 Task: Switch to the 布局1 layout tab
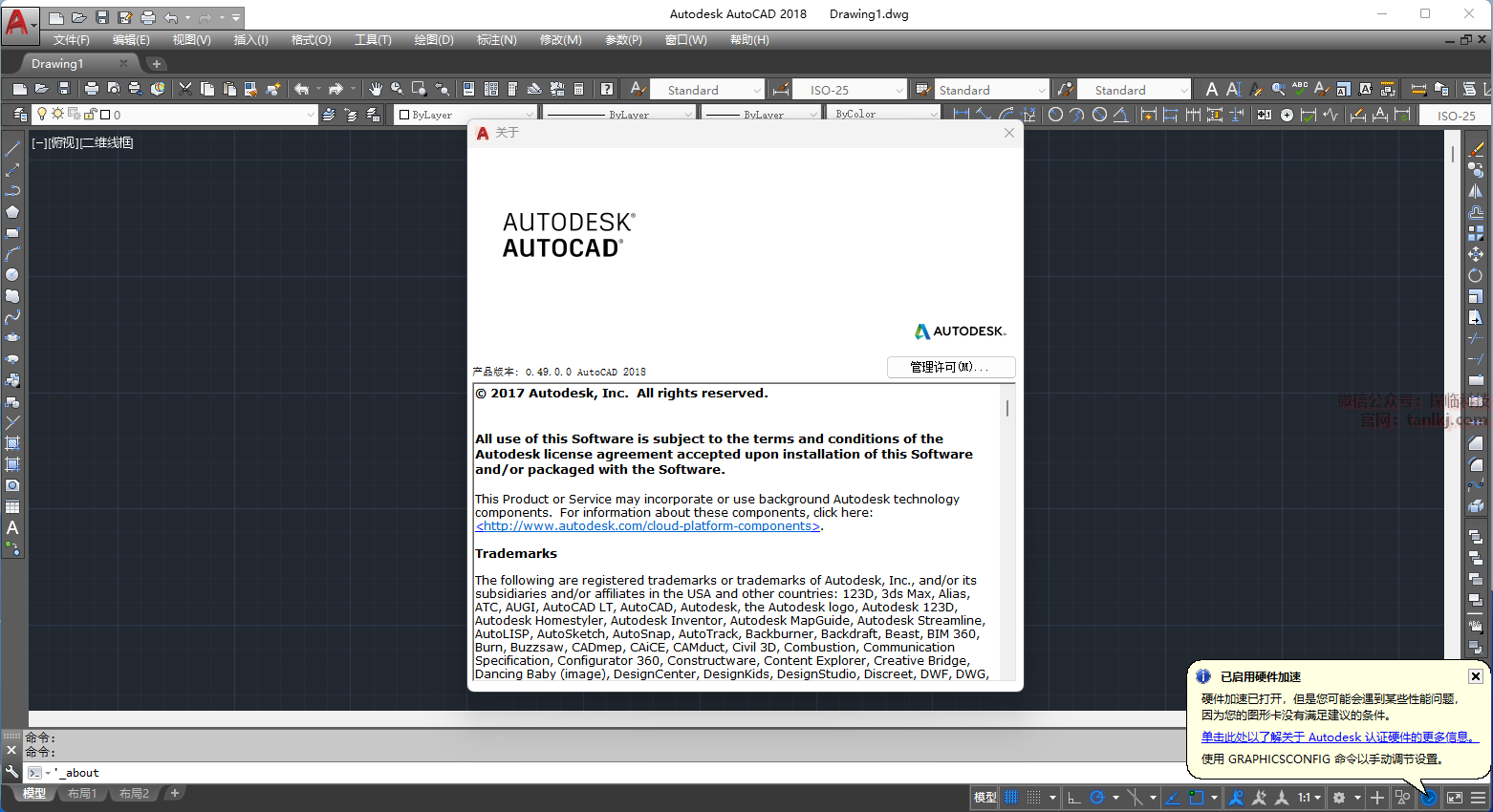tap(82, 794)
